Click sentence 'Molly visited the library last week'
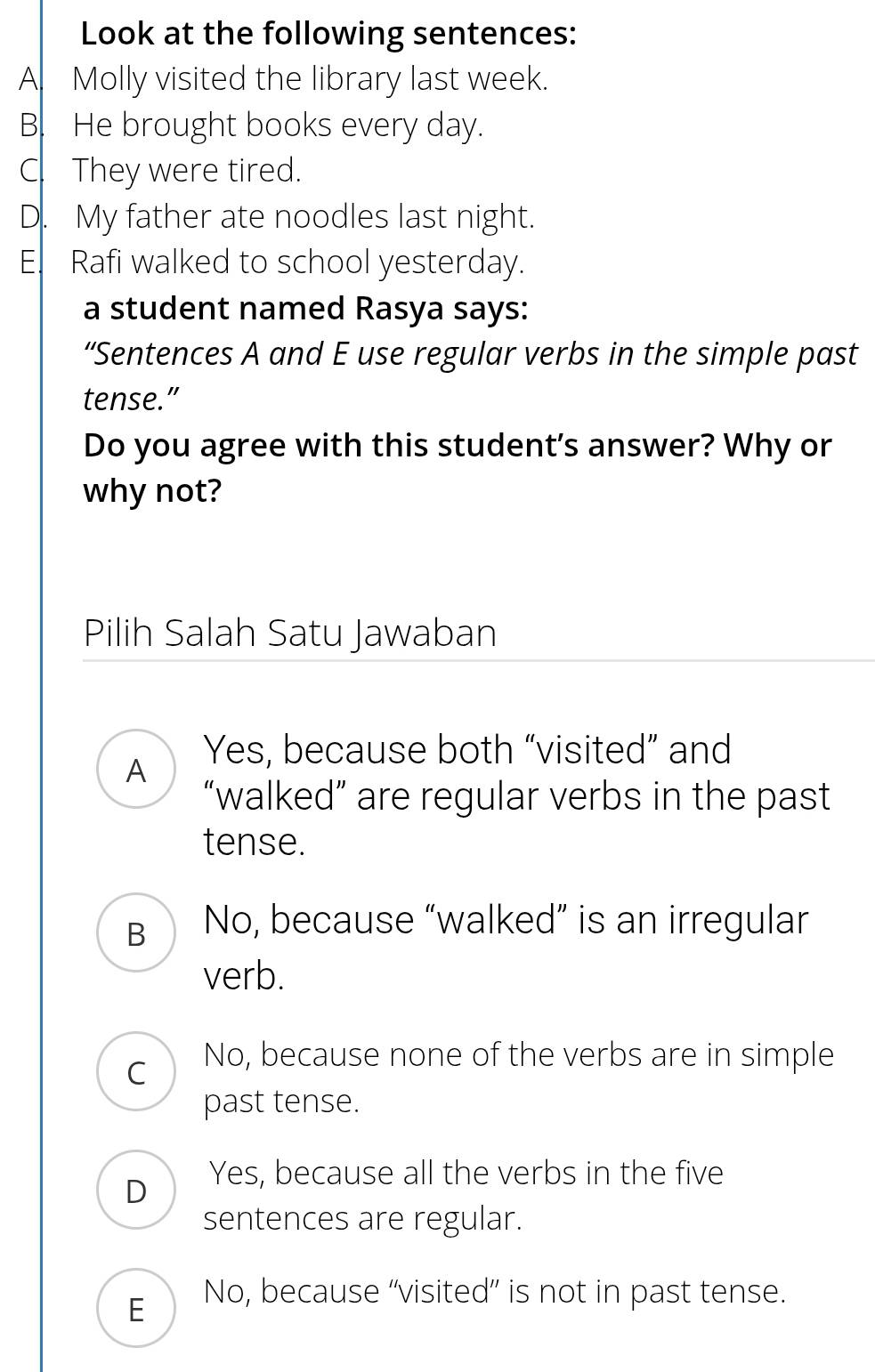 tap(310, 79)
